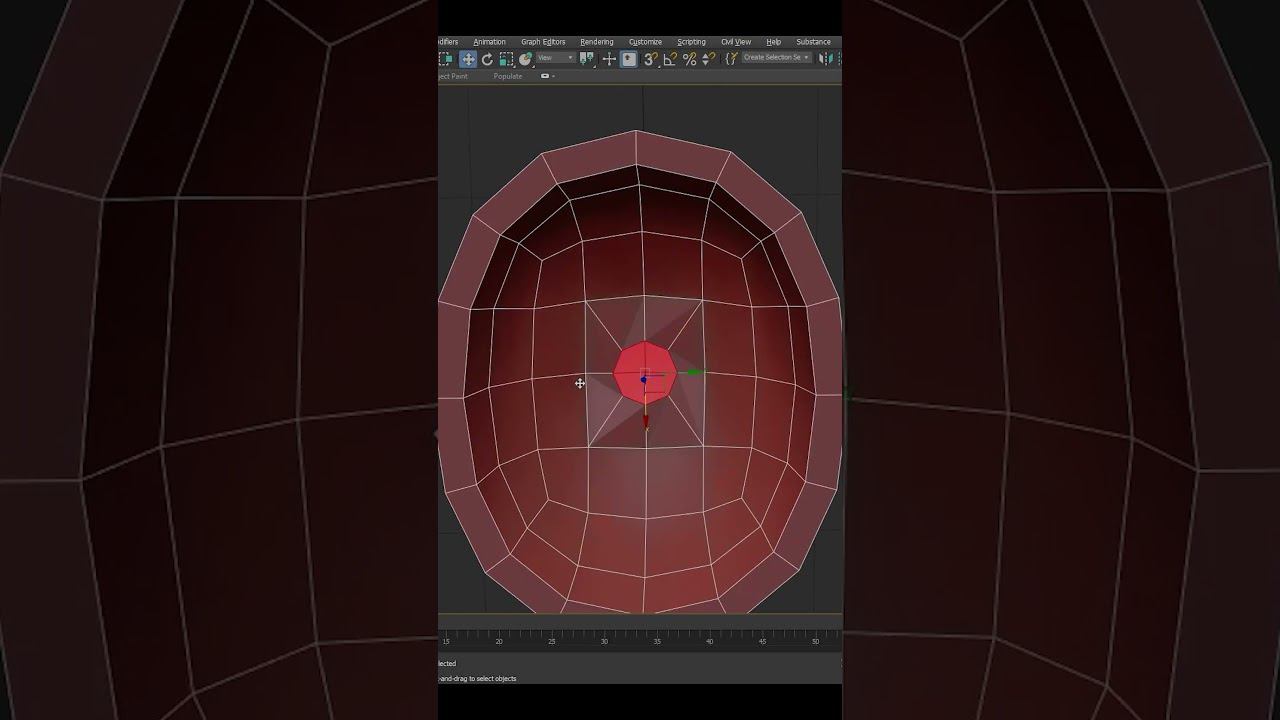Screen dimensions: 1280x720
Task: Open the ribbon display options arrow
Action: [554, 76]
